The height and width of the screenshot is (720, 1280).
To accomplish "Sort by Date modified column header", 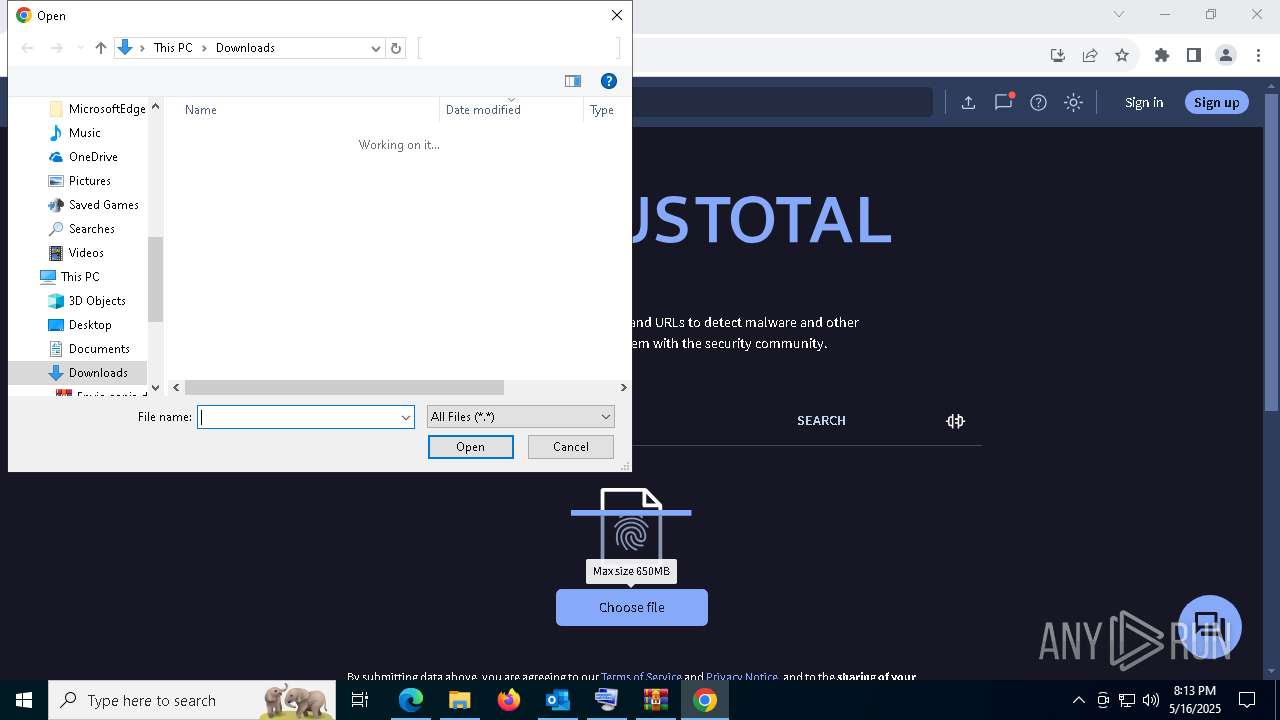I will pyautogui.click(x=483, y=110).
